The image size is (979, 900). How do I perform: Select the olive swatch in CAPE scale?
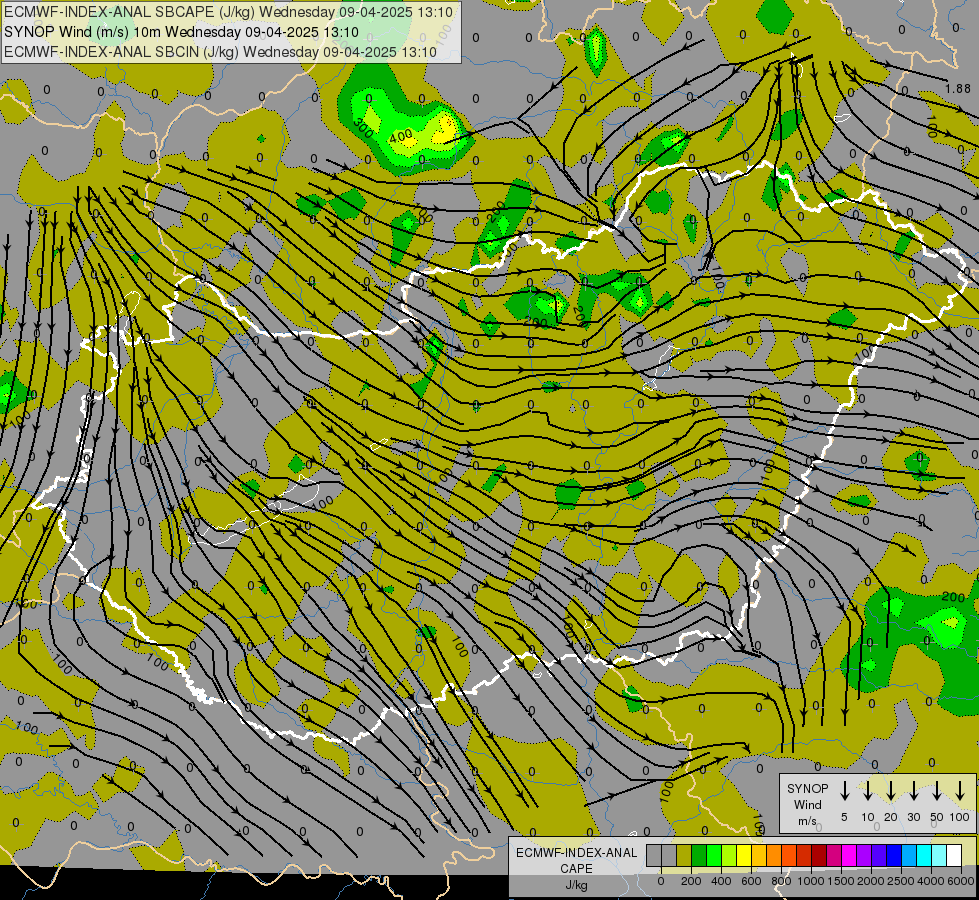point(684,855)
